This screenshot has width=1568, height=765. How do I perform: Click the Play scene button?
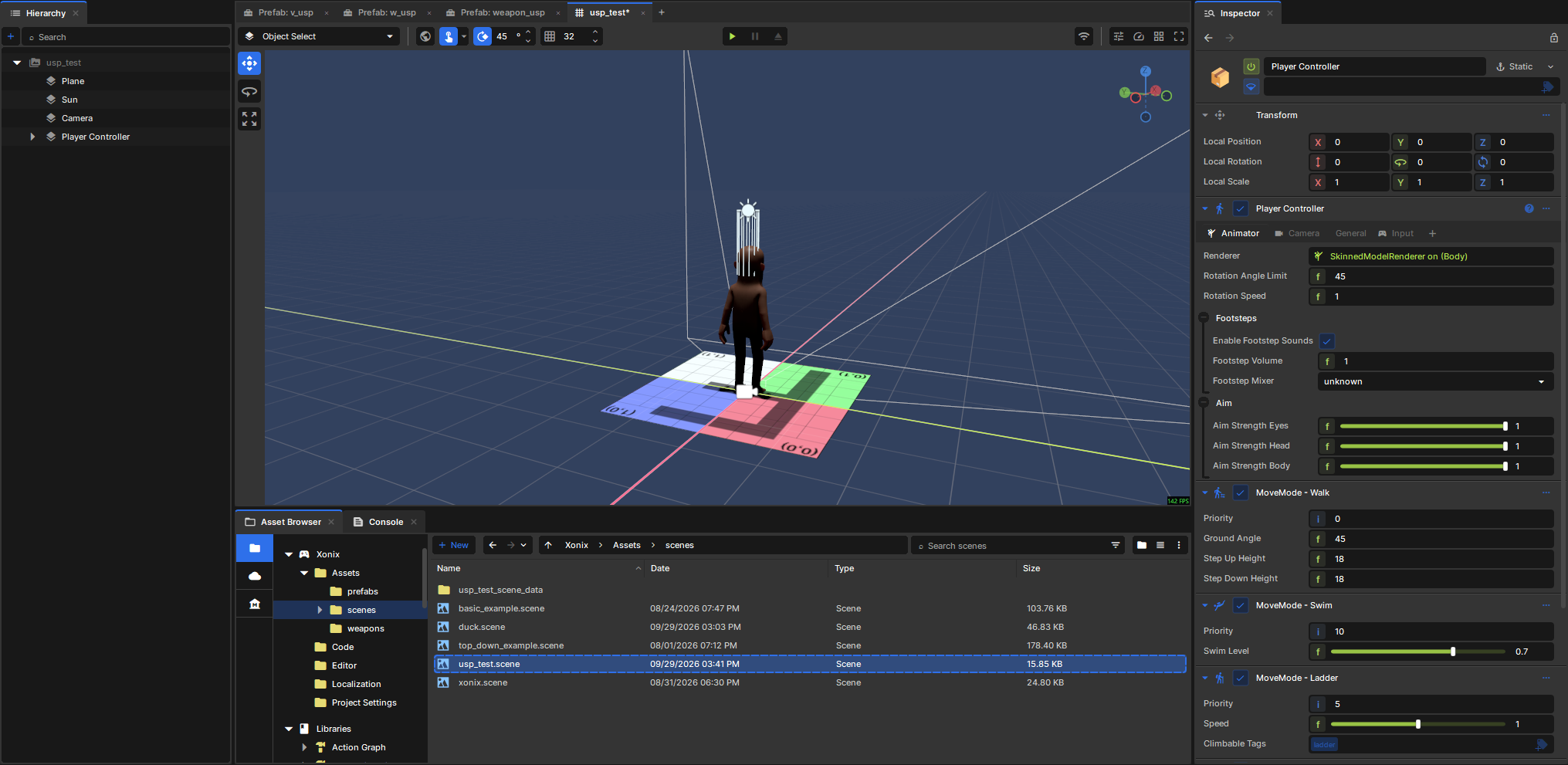tap(732, 36)
